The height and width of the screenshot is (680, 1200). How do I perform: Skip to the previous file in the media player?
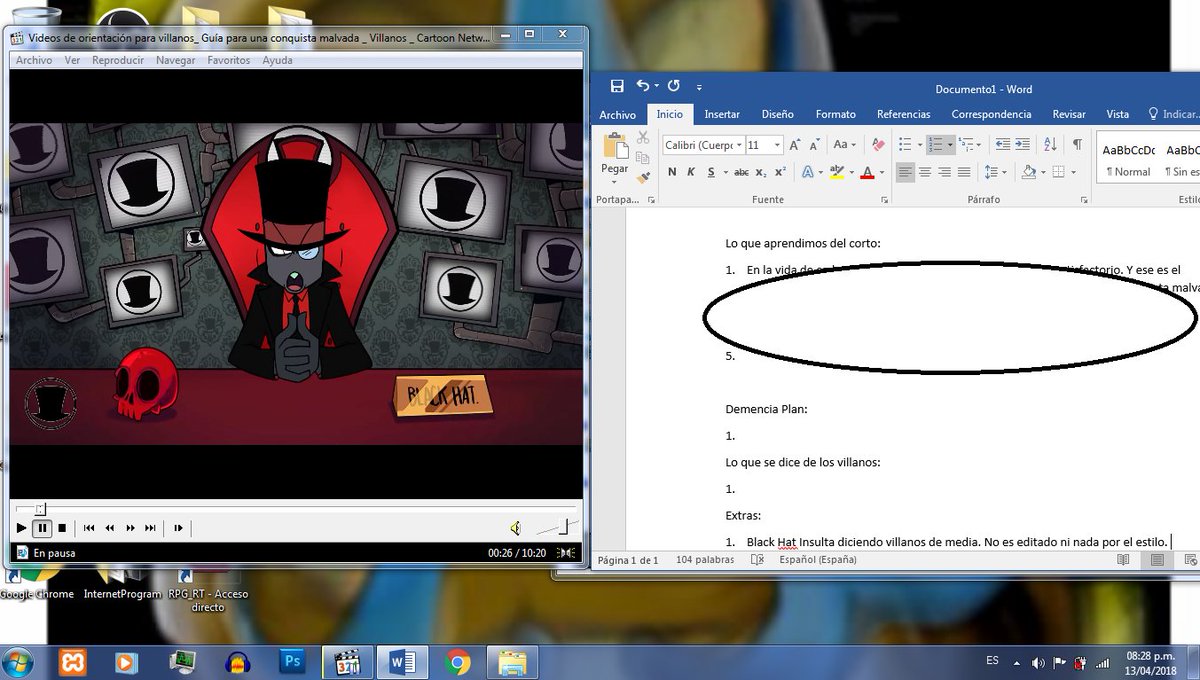89,528
